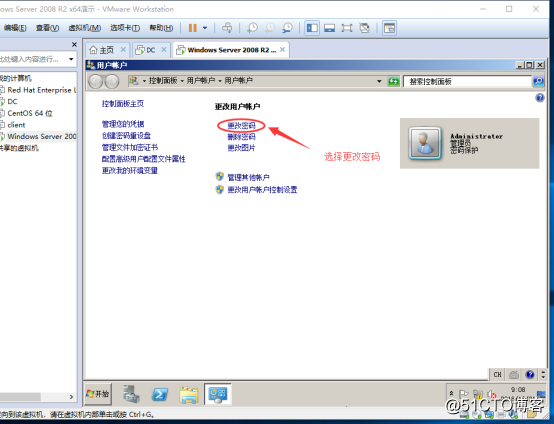The width and height of the screenshot is (554, 424).
Task: Click the language bar keyboard icon
Action: point(514,375)
